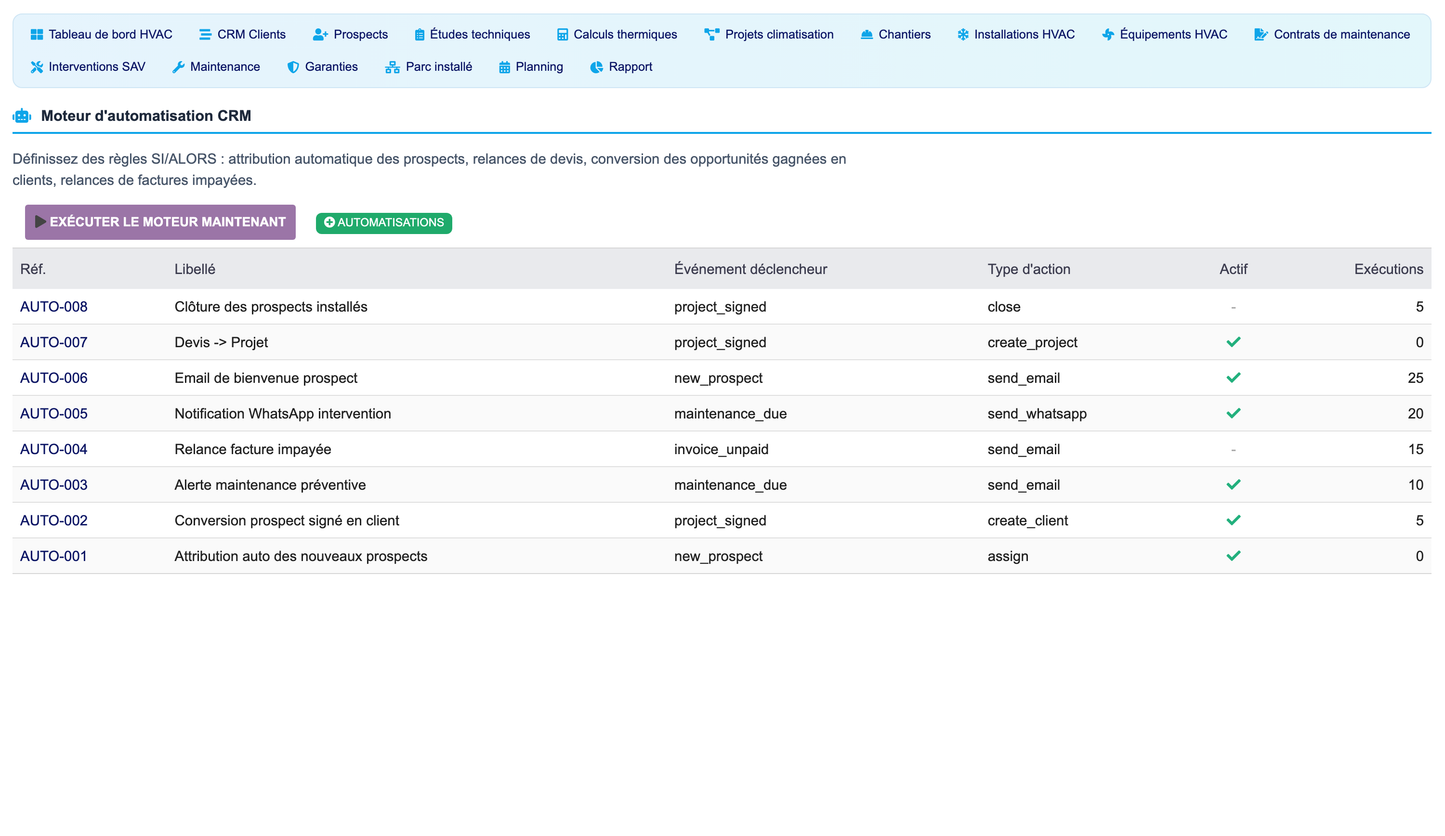1445x836 pixels.
Task: Open the AUTO-002 rule link
Action: pyautogui.click(x=54, y=520)
